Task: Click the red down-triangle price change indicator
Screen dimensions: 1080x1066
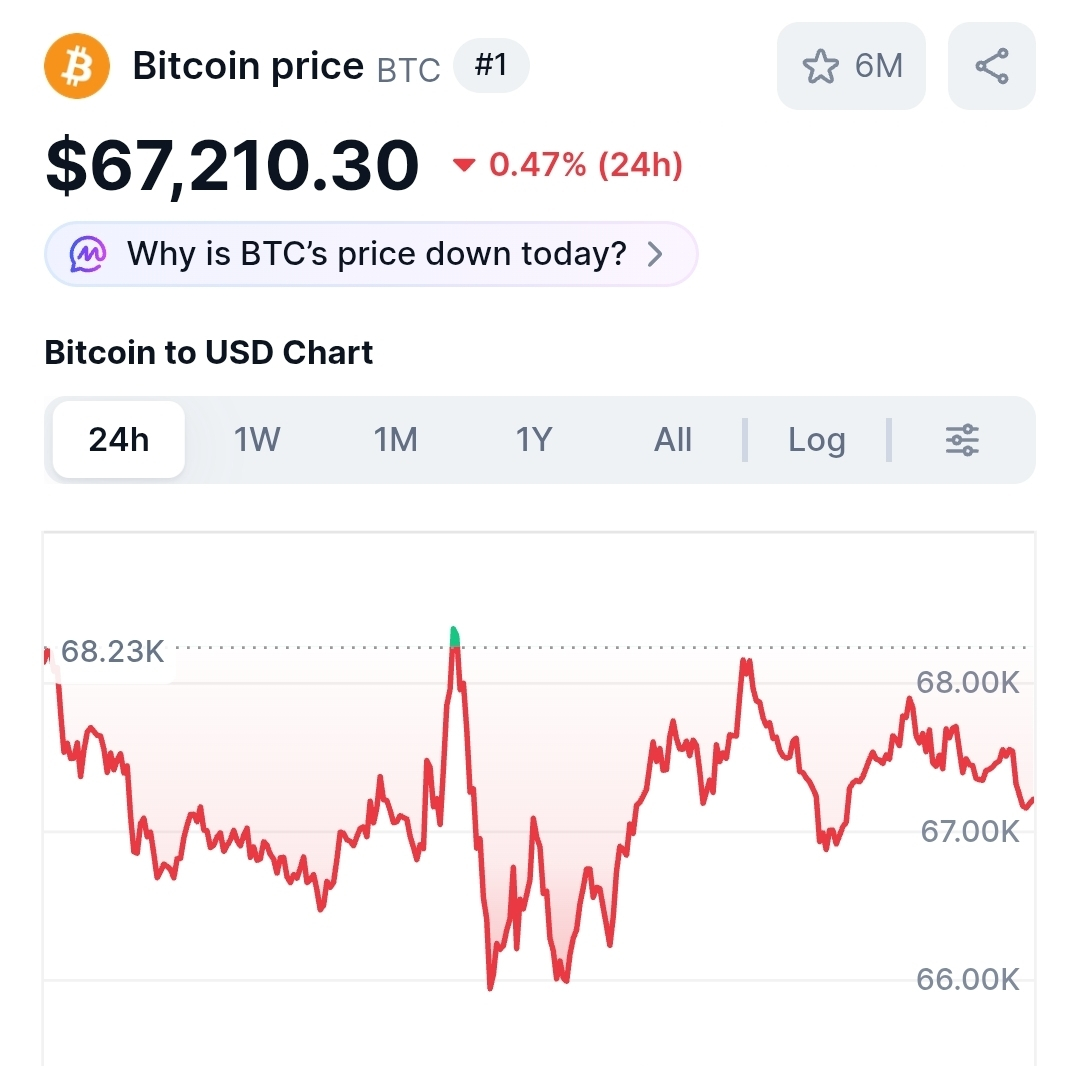Action: [x=463, y=165]
